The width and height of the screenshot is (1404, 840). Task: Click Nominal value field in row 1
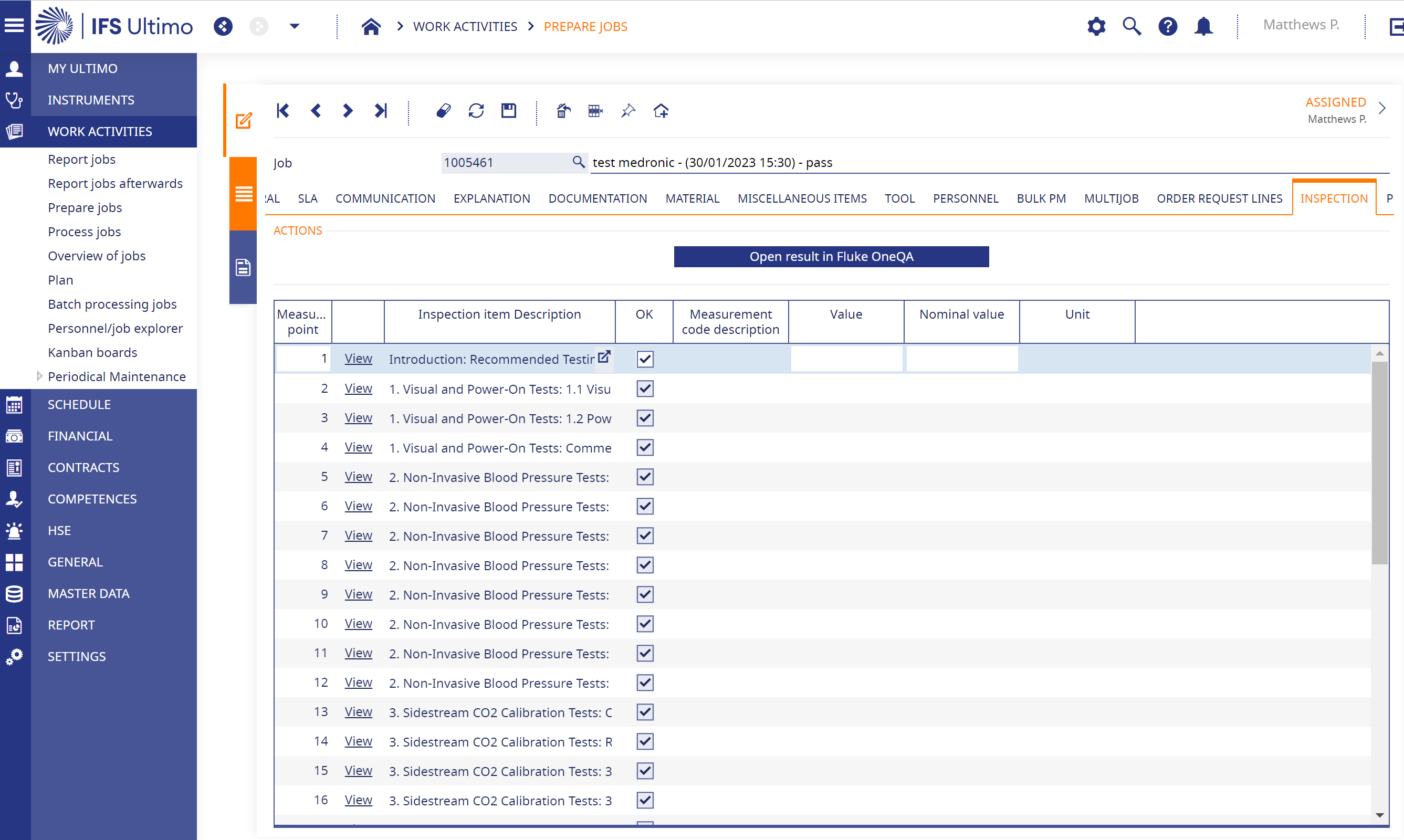click(x=962, y=359)
